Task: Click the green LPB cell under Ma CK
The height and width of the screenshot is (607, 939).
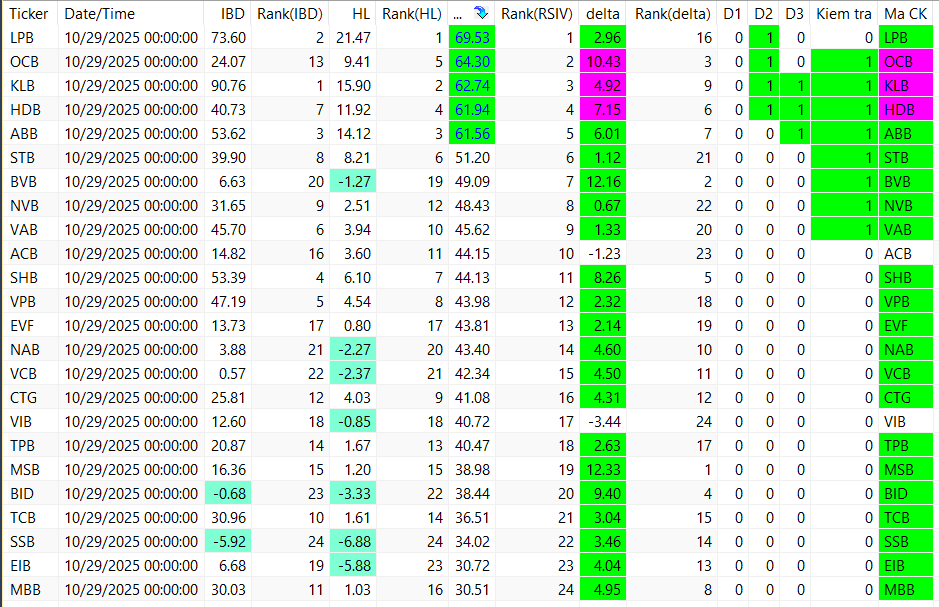Action: [905, 38]
